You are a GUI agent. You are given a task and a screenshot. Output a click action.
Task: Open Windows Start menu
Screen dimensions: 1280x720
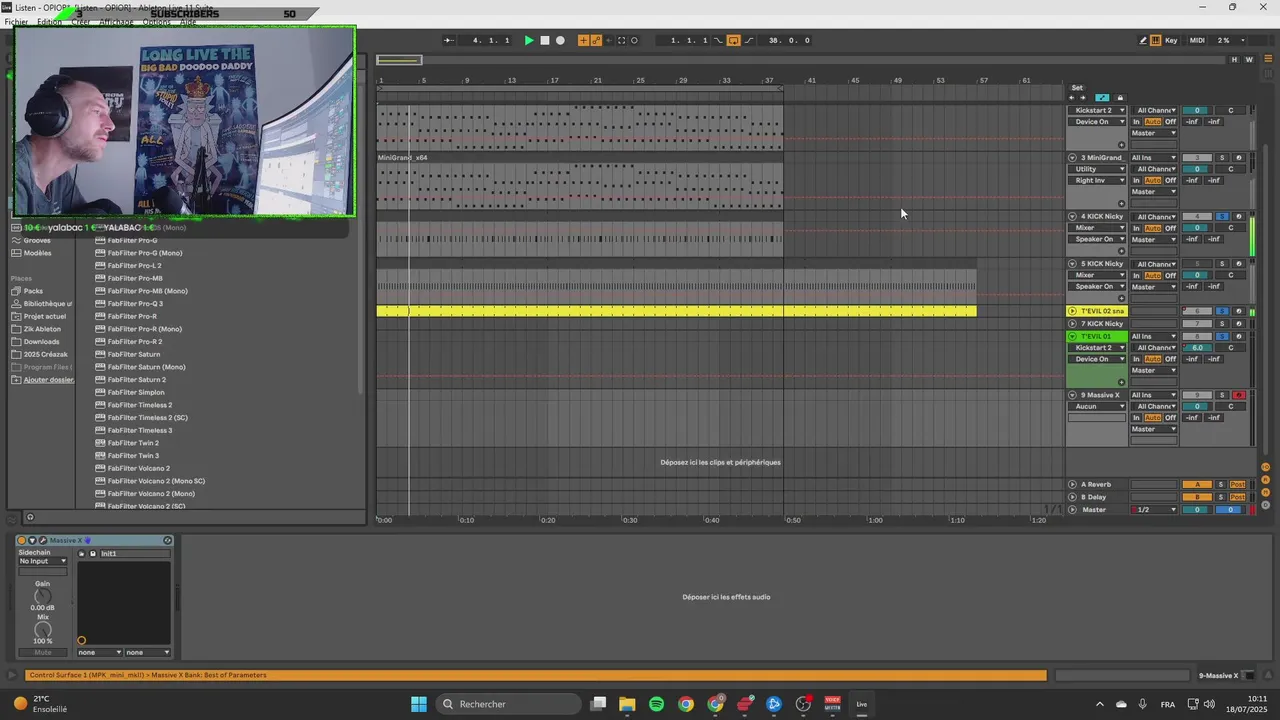click(x=419, y=704)
